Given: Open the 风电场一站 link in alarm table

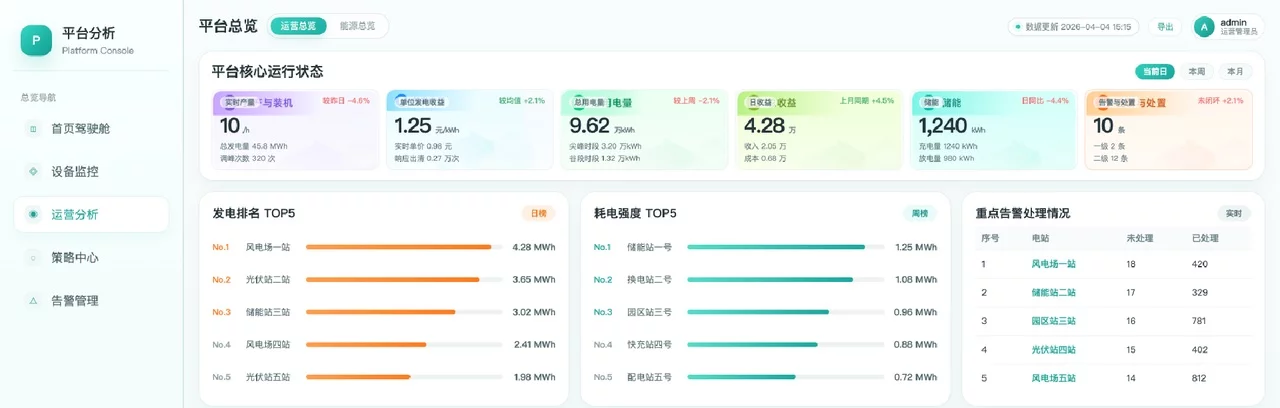Looking at the screenshot, I should click(1053, 264).
